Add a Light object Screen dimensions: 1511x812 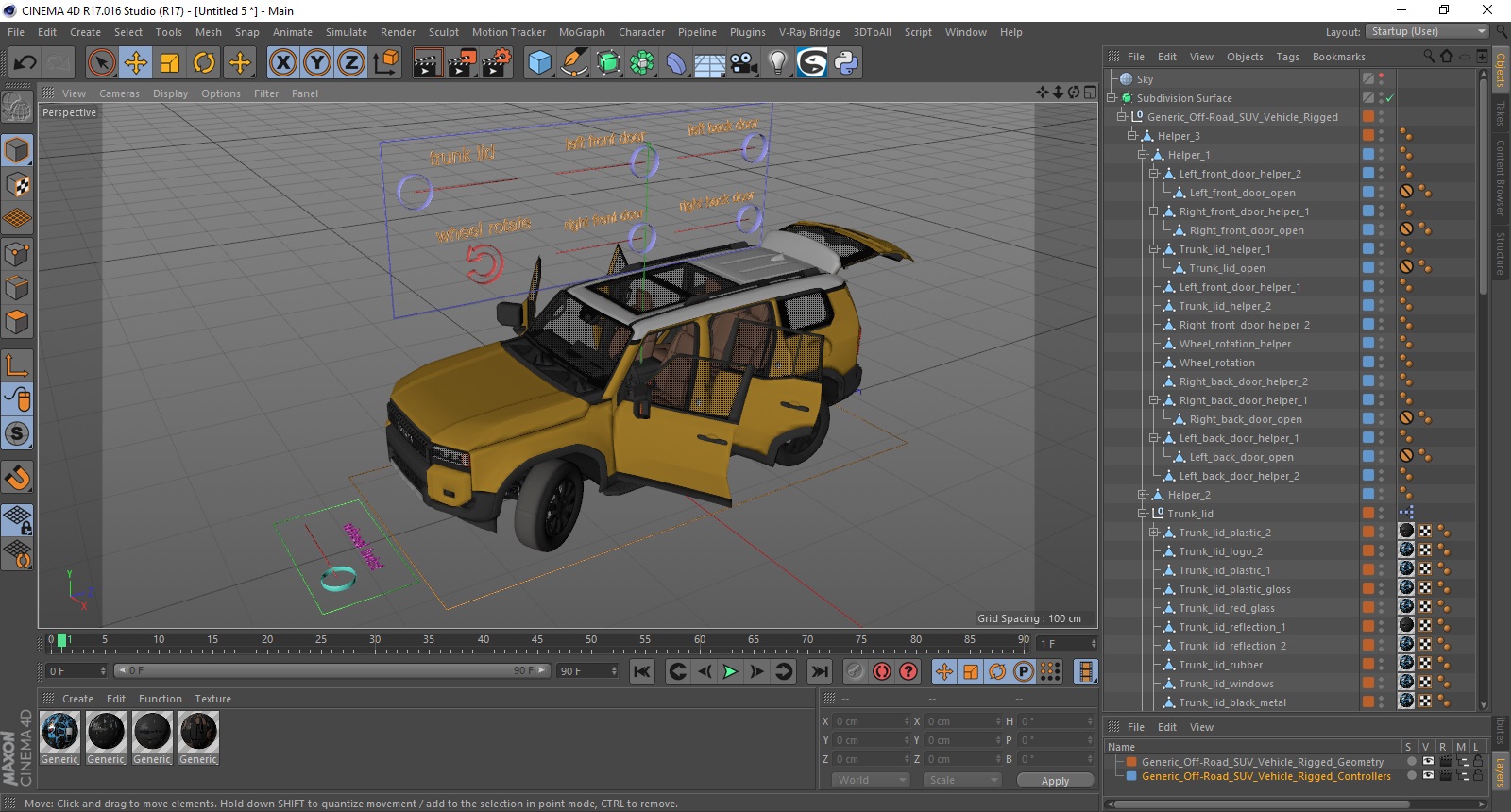778,63
